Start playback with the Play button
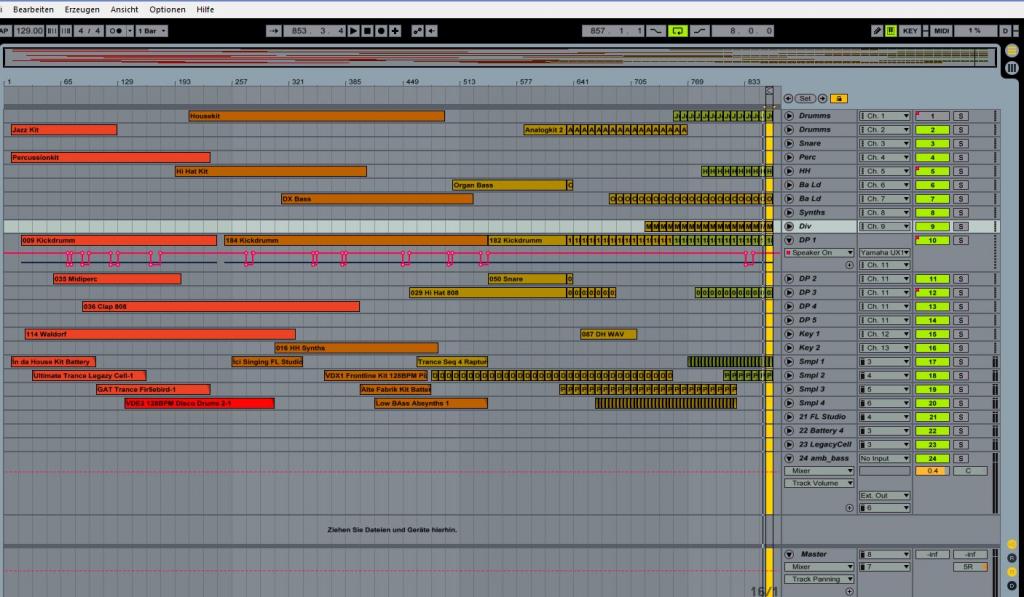Image resolution: width=1024 pixels, height=597 pixels. tap(353, 31)
